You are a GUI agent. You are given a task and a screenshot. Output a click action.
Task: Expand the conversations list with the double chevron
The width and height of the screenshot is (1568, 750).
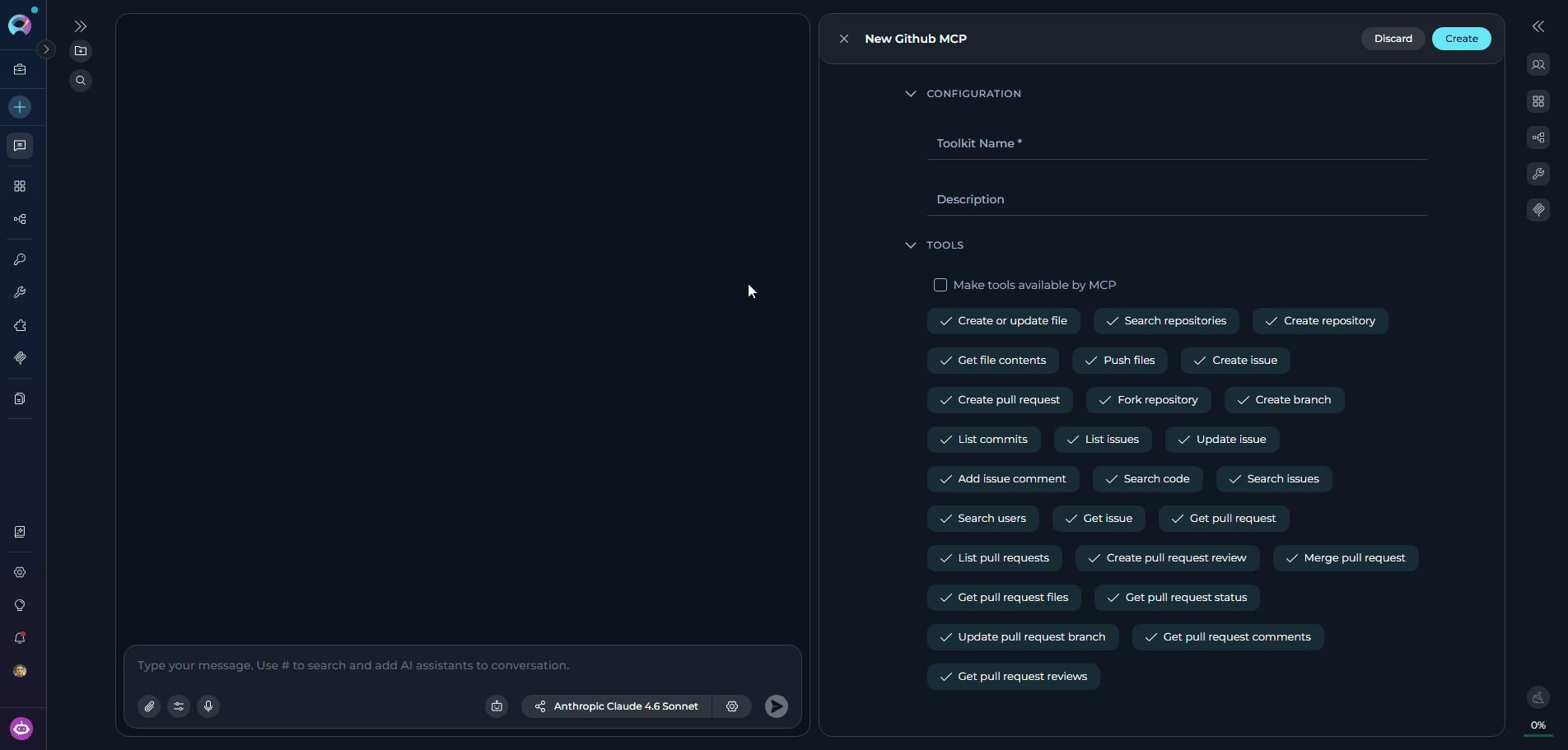coord(81,26)
